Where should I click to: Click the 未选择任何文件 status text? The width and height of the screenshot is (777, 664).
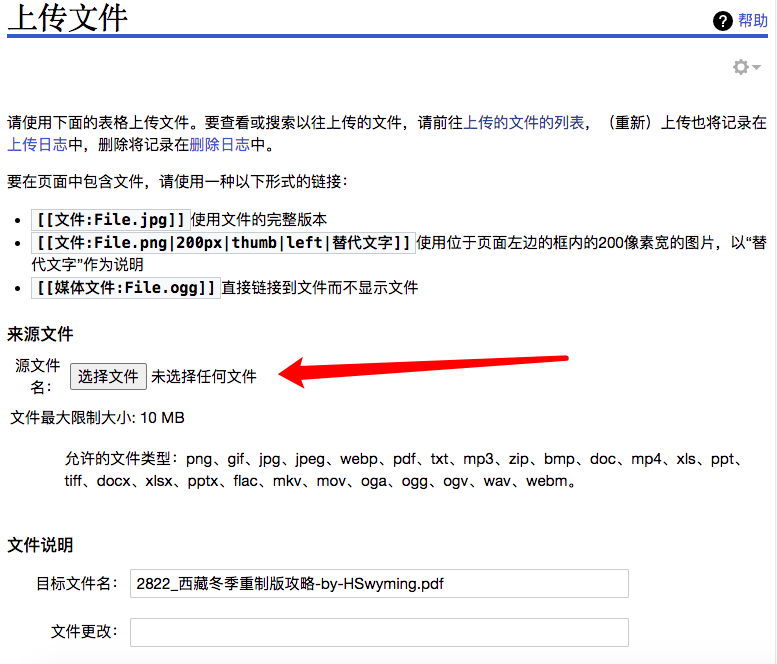(x=204, y=377)
